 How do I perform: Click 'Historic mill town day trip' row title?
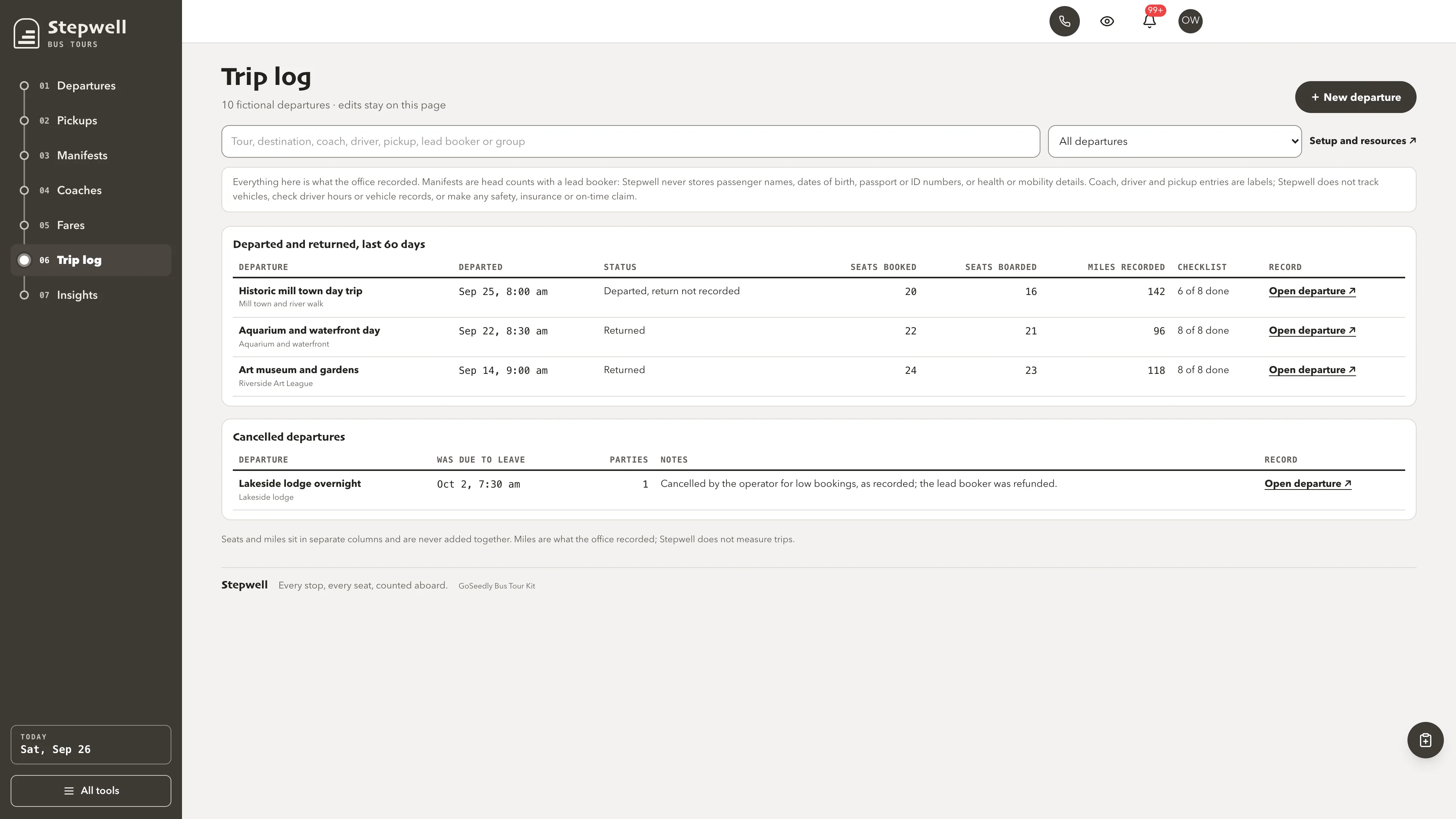300,291
